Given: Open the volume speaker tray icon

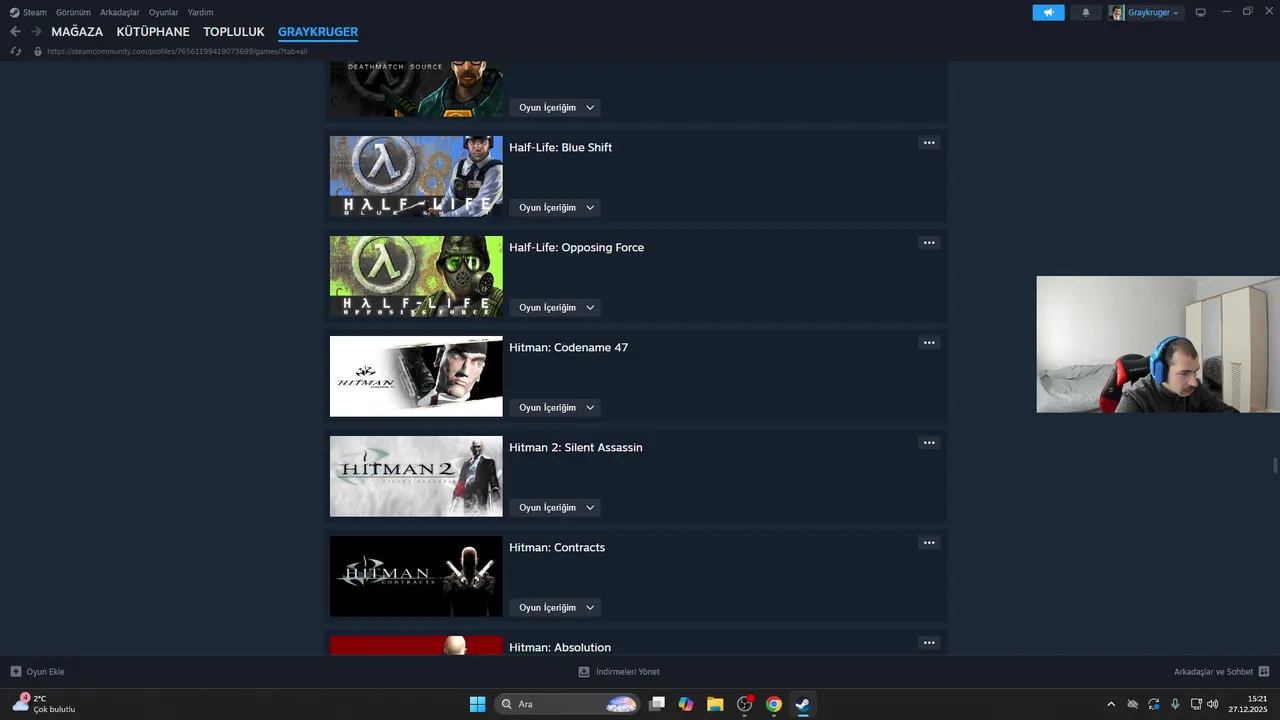Looking at the screenshot, I should click(x=1213, y=704).
